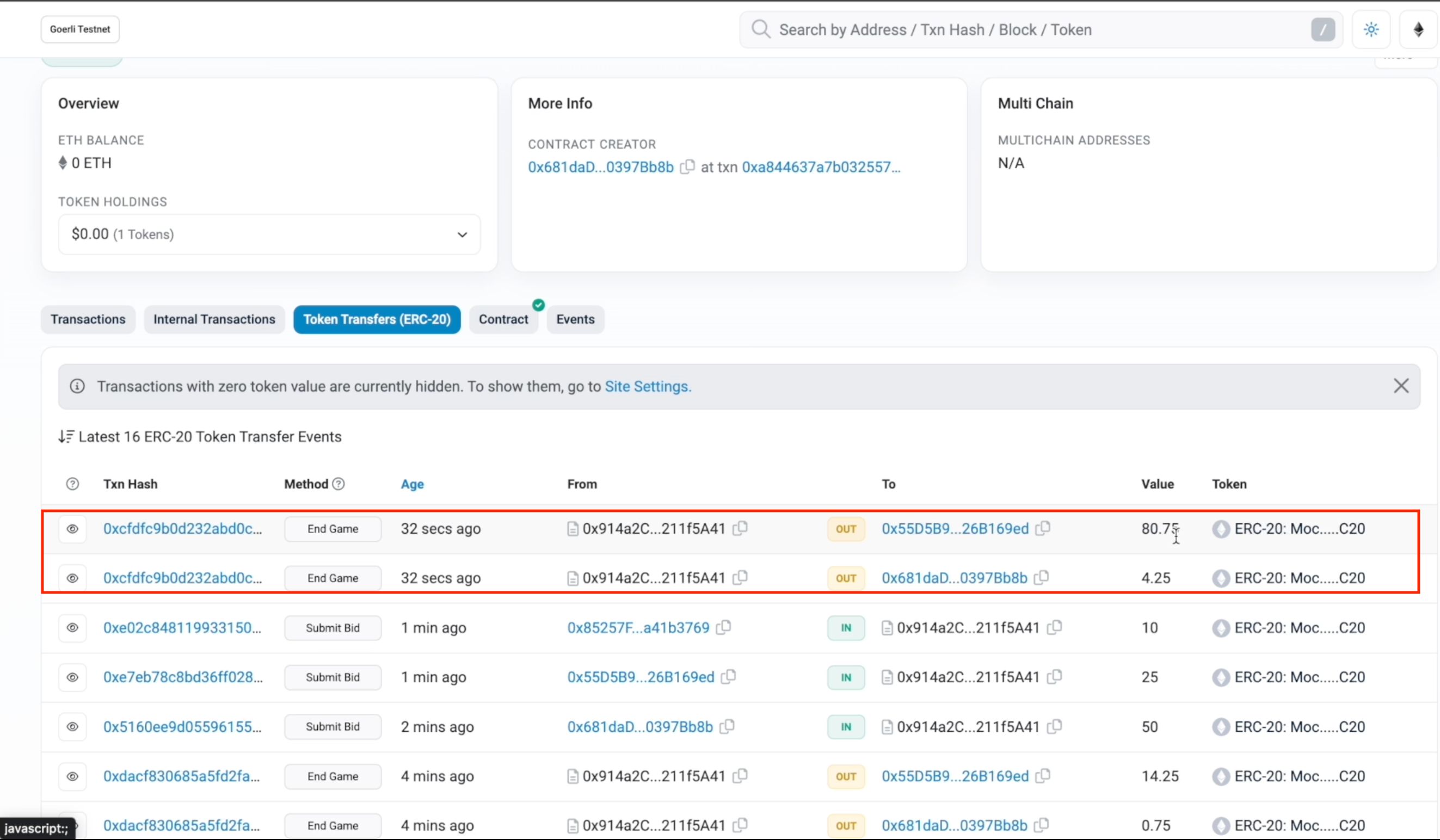Toggle eye preview for 0xe02c848119933150 row
This screenshot has width=1440, height=840.
coord(72,627)
